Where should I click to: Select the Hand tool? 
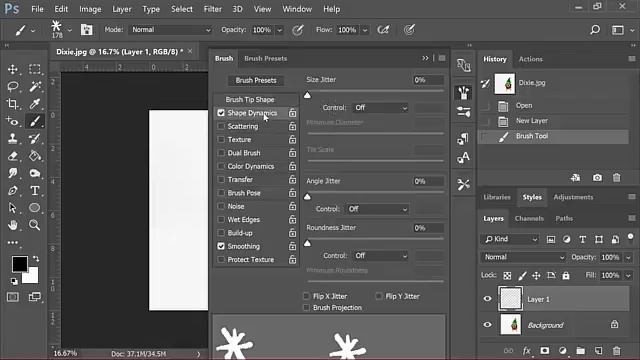pos(13,225)
